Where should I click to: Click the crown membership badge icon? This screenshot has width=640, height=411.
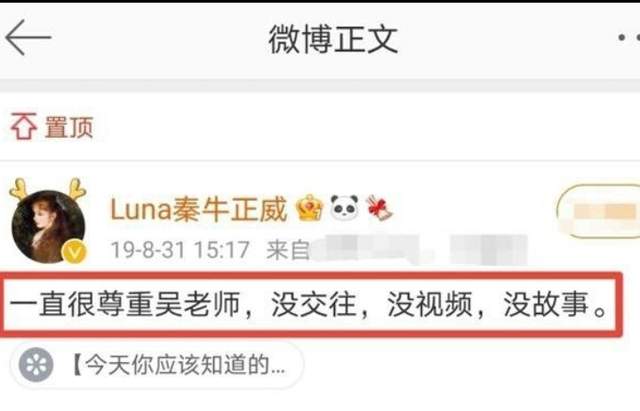pyautogui.click(x=309, y=208)
